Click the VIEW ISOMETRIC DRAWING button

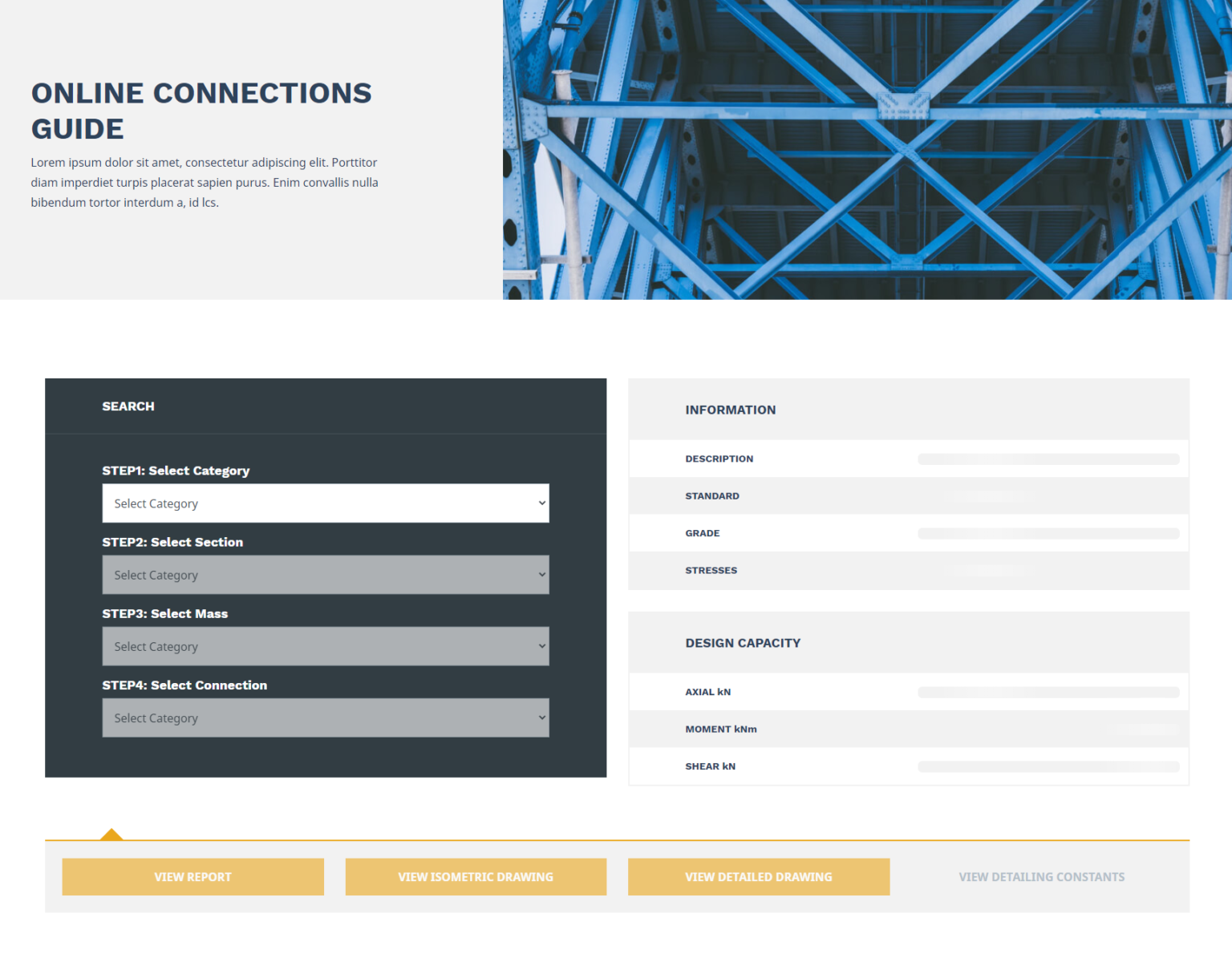coord(476,876)
